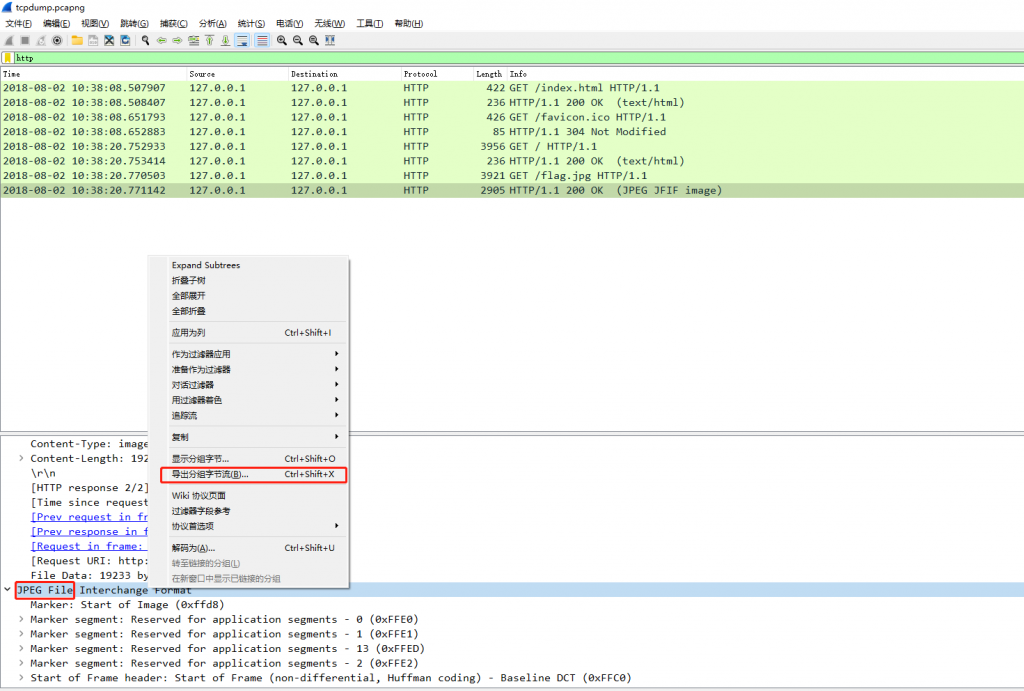Open the 捕获(C) menu
The image size is (1024, 691).
(173, 24)
